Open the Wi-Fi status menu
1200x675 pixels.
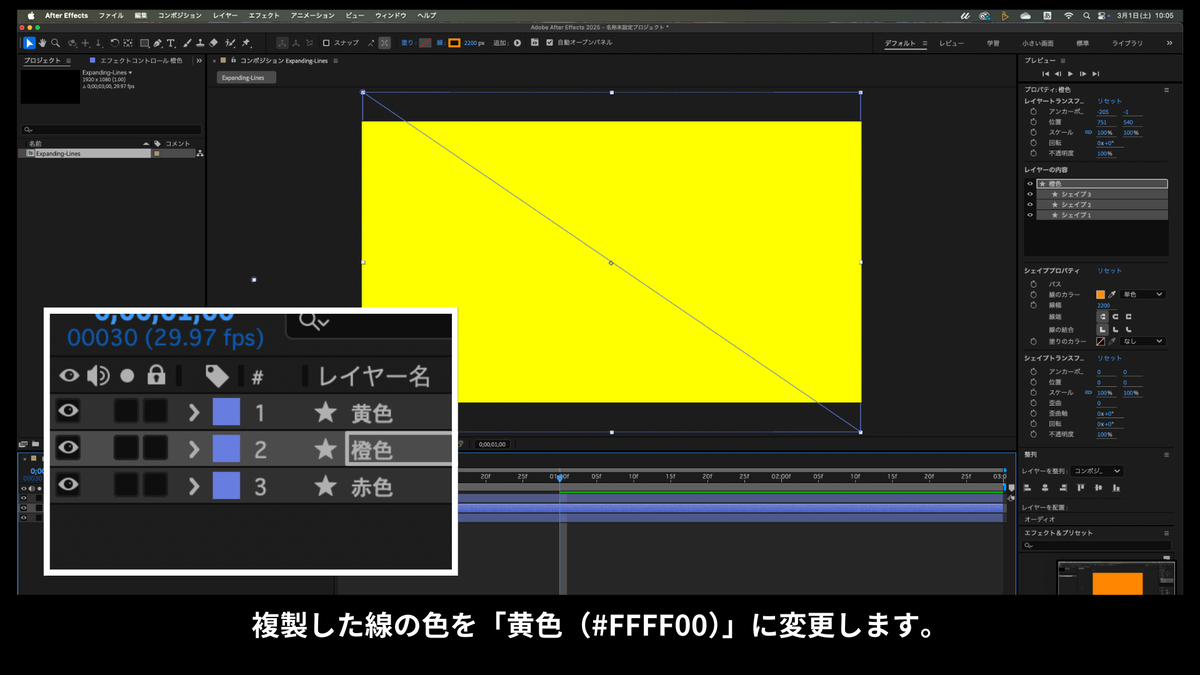pos(1068,16)
